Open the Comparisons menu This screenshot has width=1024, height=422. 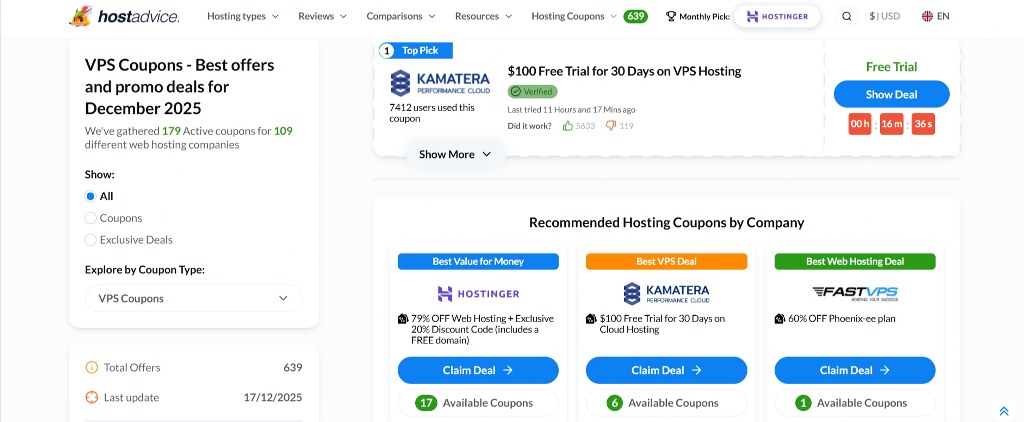(403, 16)
